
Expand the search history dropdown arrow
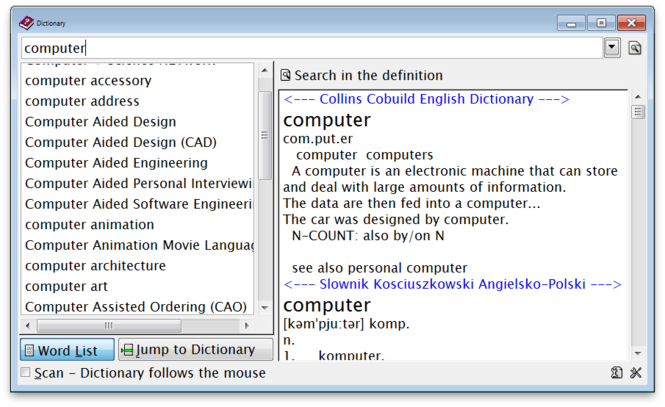pos(612,47)
